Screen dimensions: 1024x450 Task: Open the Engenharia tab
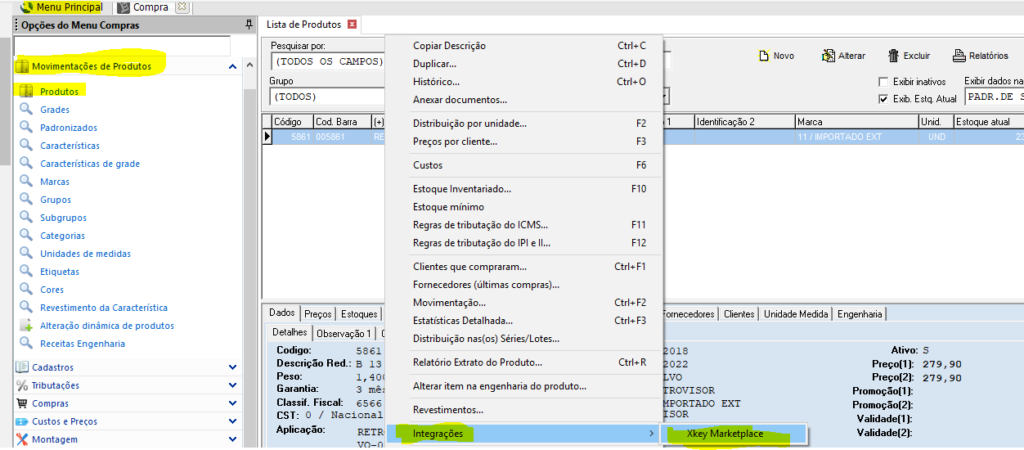(x=860, y=314)
